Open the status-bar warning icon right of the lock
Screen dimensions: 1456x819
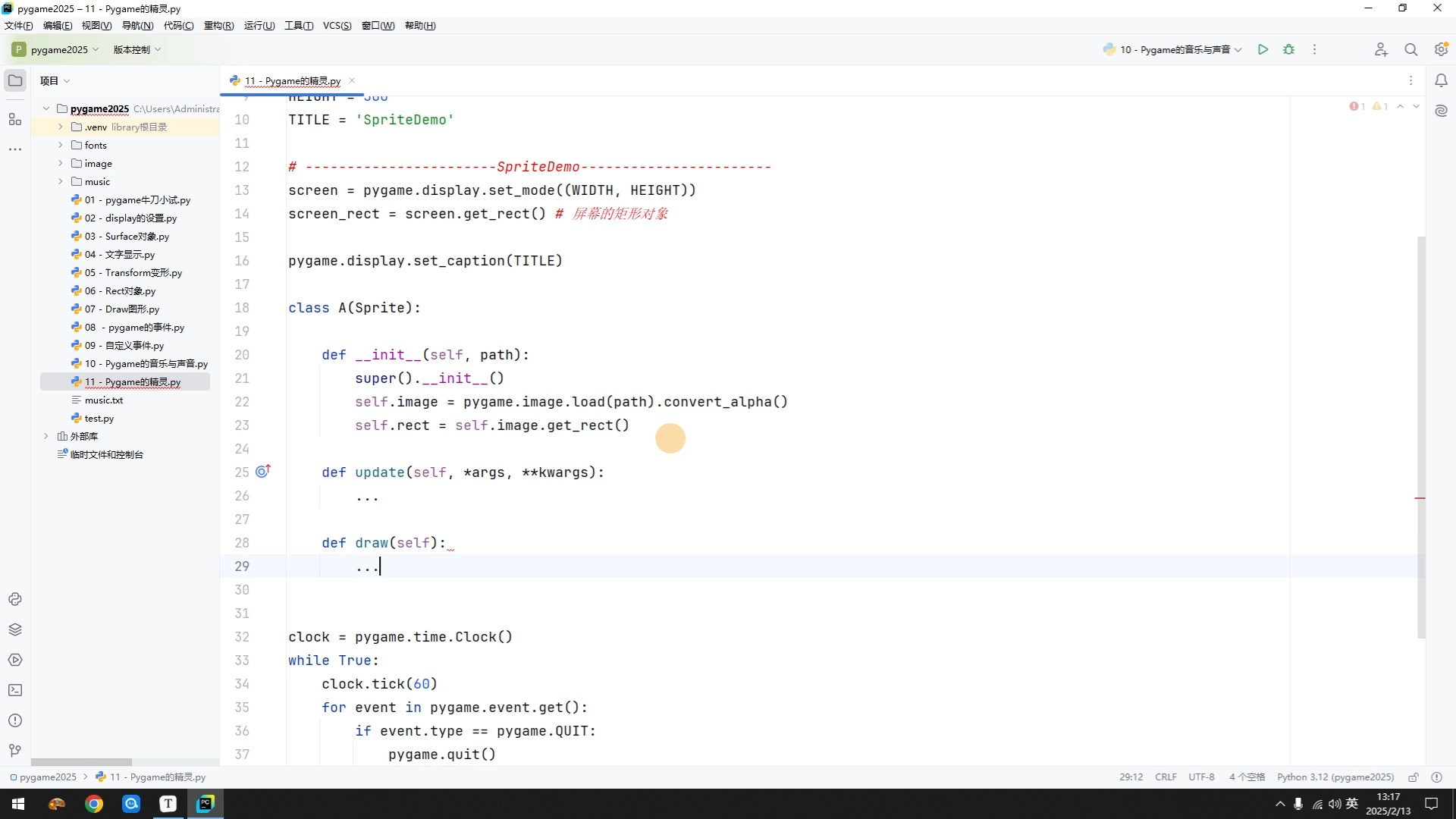point(1436,777)
